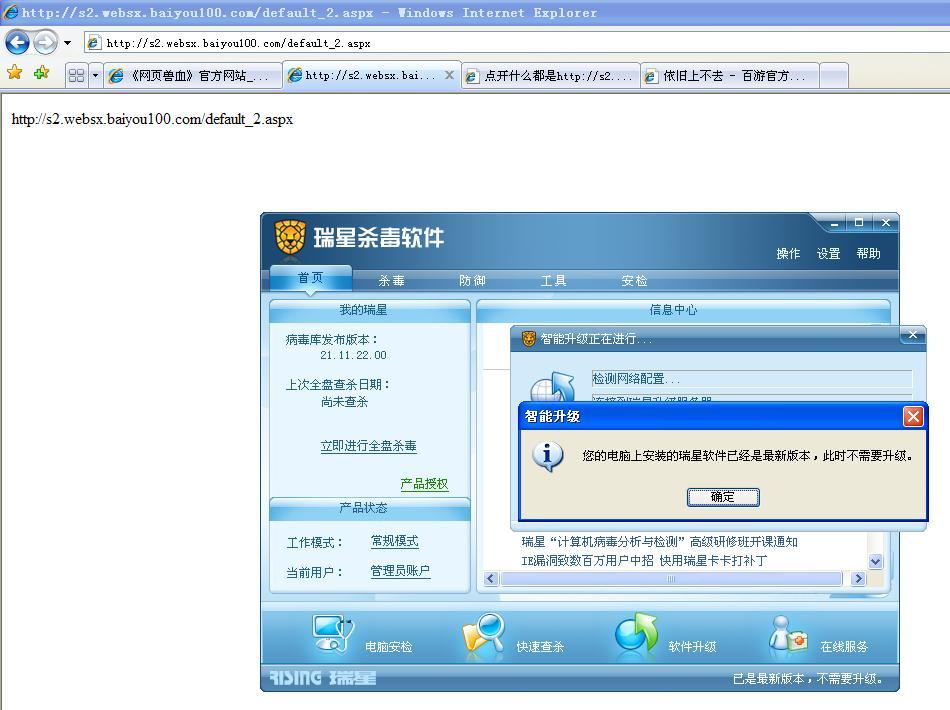Minimize the Rising antivirus window
This screenshot has height=710, width=950.
point(834,223)
